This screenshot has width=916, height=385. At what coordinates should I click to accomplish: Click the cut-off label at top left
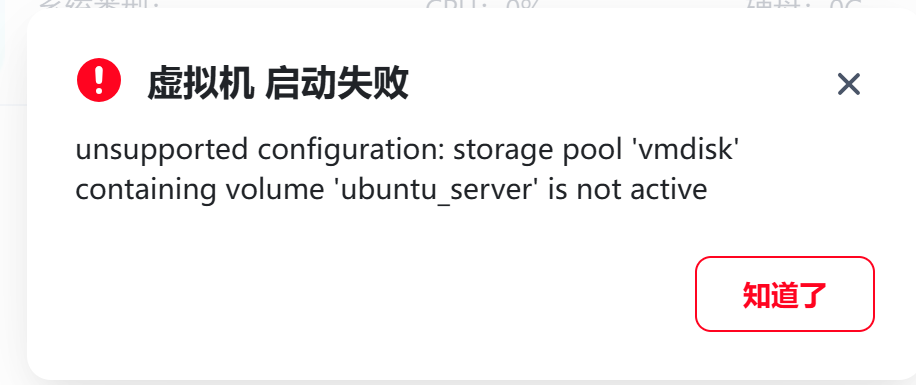tap(99, 5)
